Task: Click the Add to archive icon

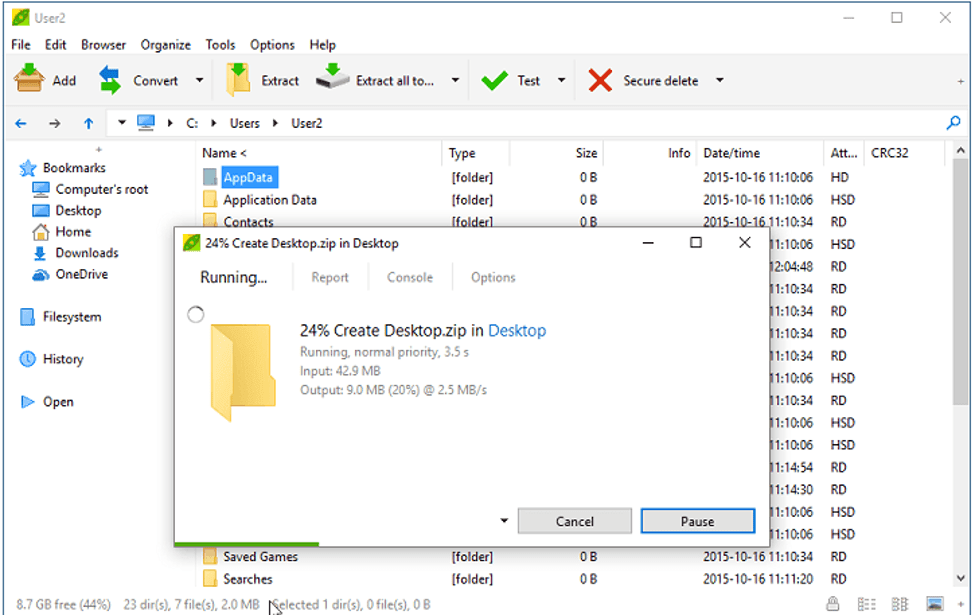Action: pyautogui.click(x=28, y=80)
